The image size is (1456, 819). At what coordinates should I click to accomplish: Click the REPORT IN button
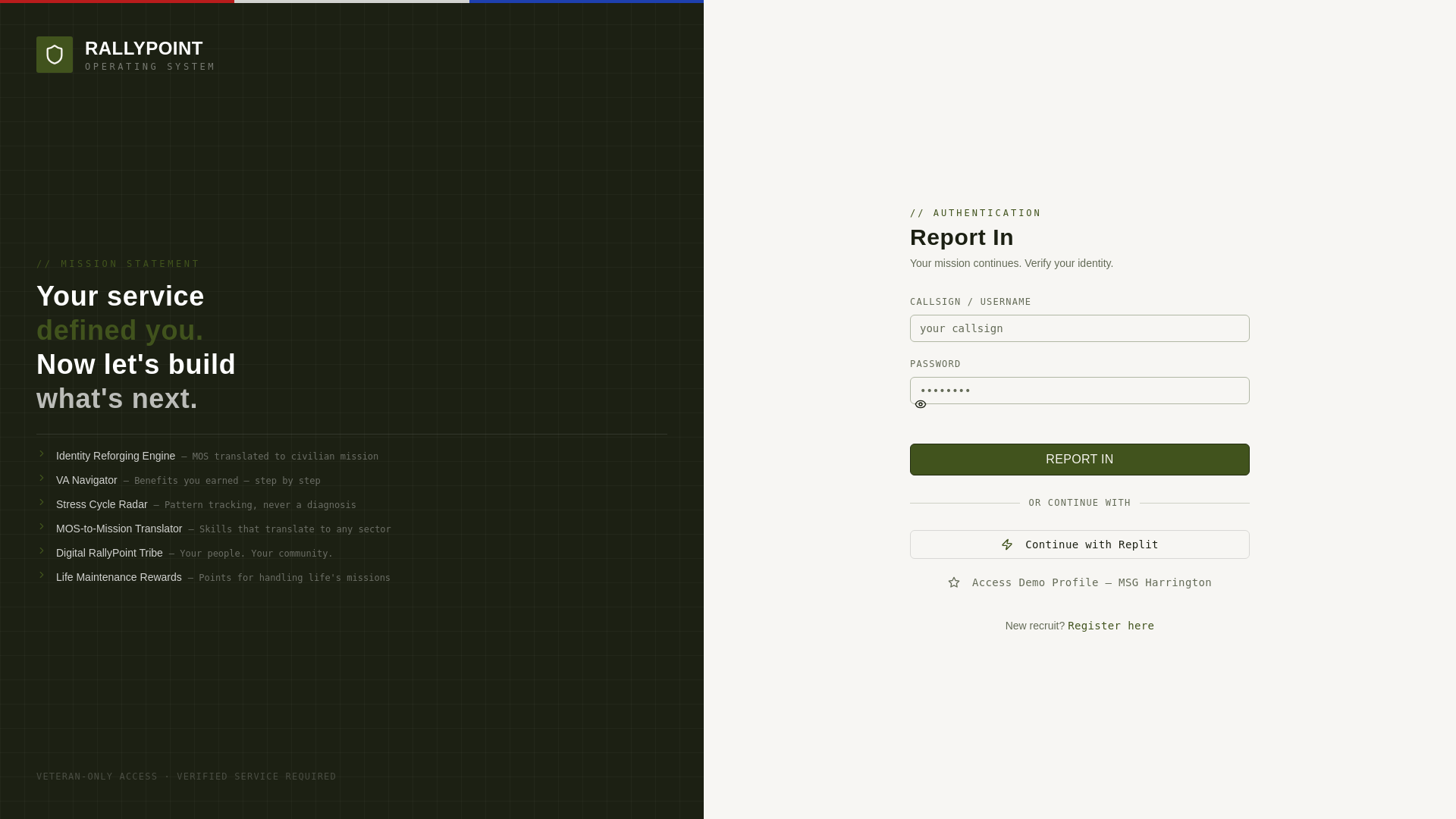[1080, 460]
